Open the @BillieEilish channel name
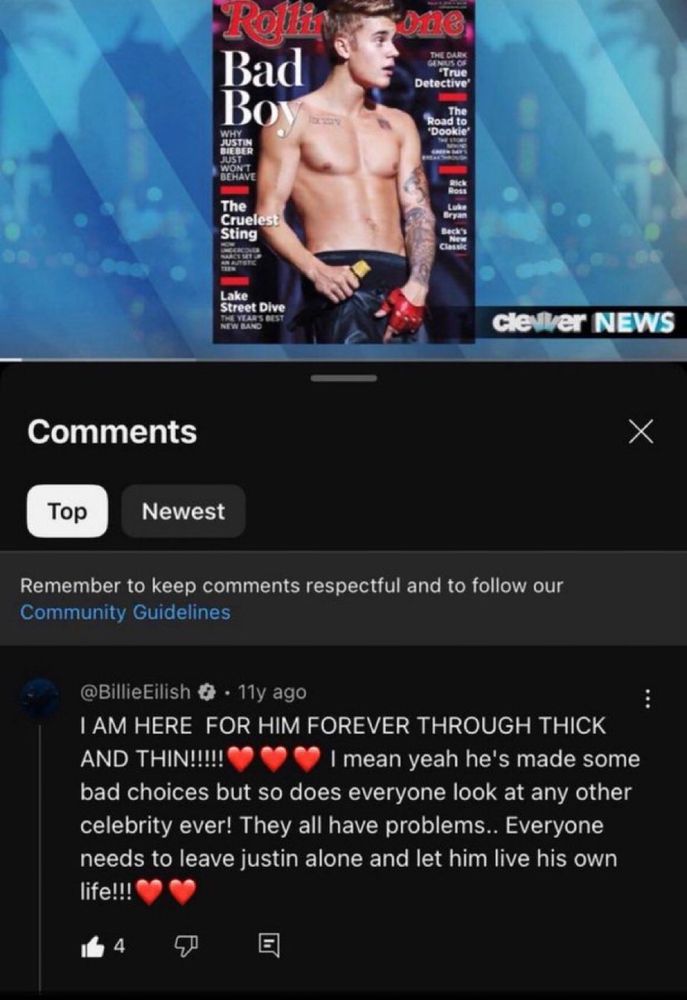687x1000 pixels. 135,692
